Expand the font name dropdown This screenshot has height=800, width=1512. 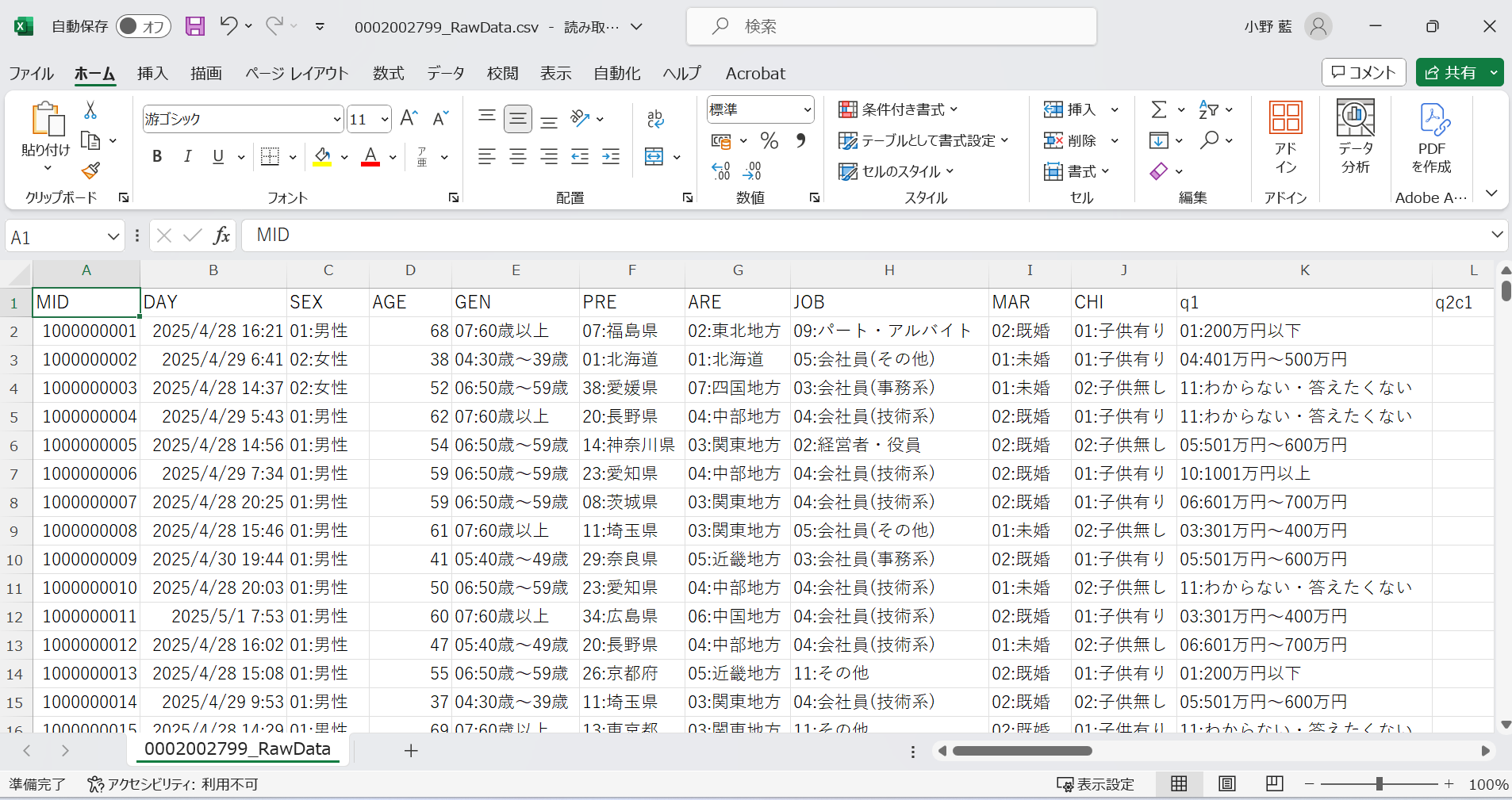pyautogui.click(x=336, y=120)
